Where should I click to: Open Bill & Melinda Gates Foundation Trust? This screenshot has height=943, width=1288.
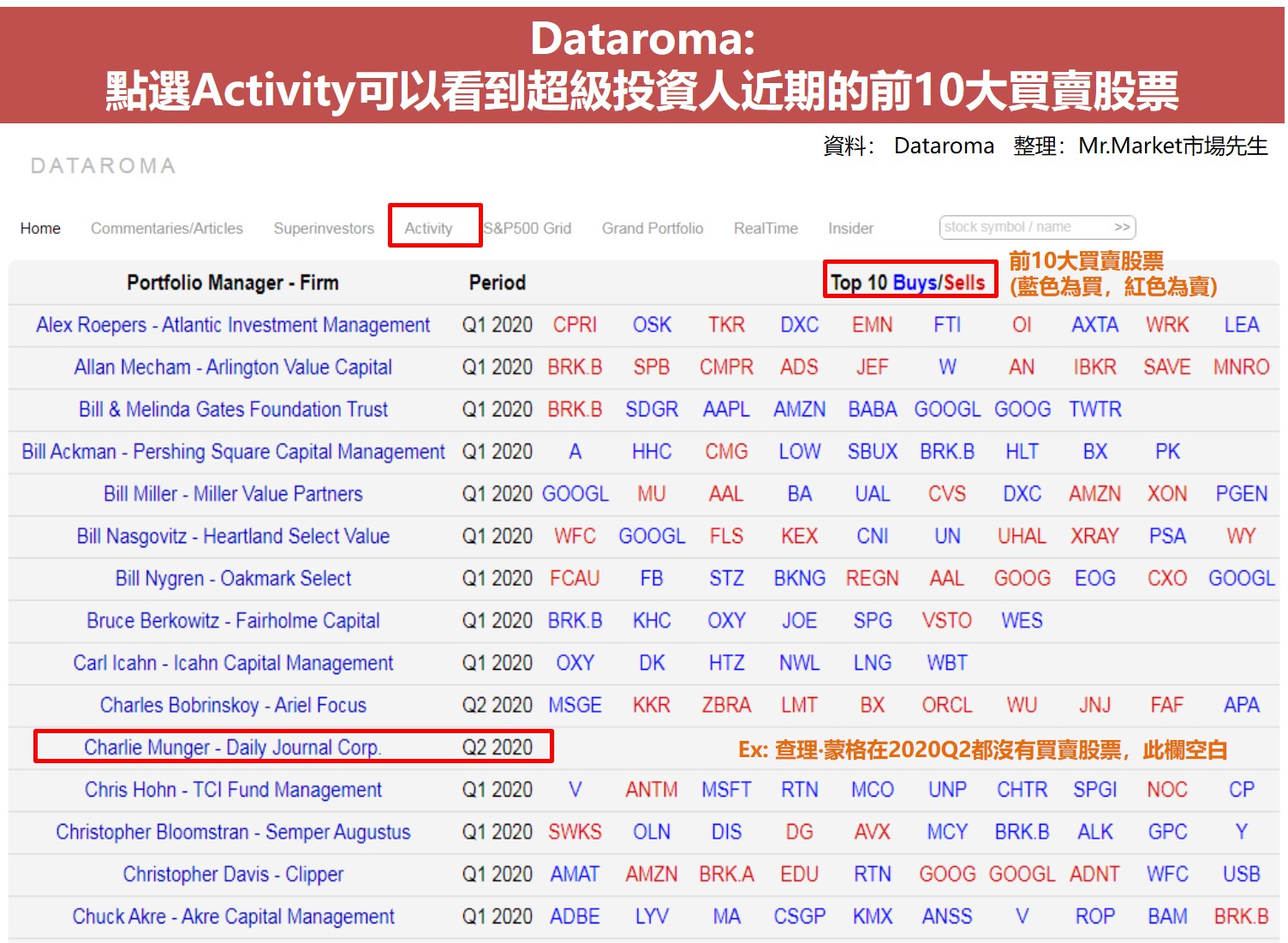(x=233, y=409)
